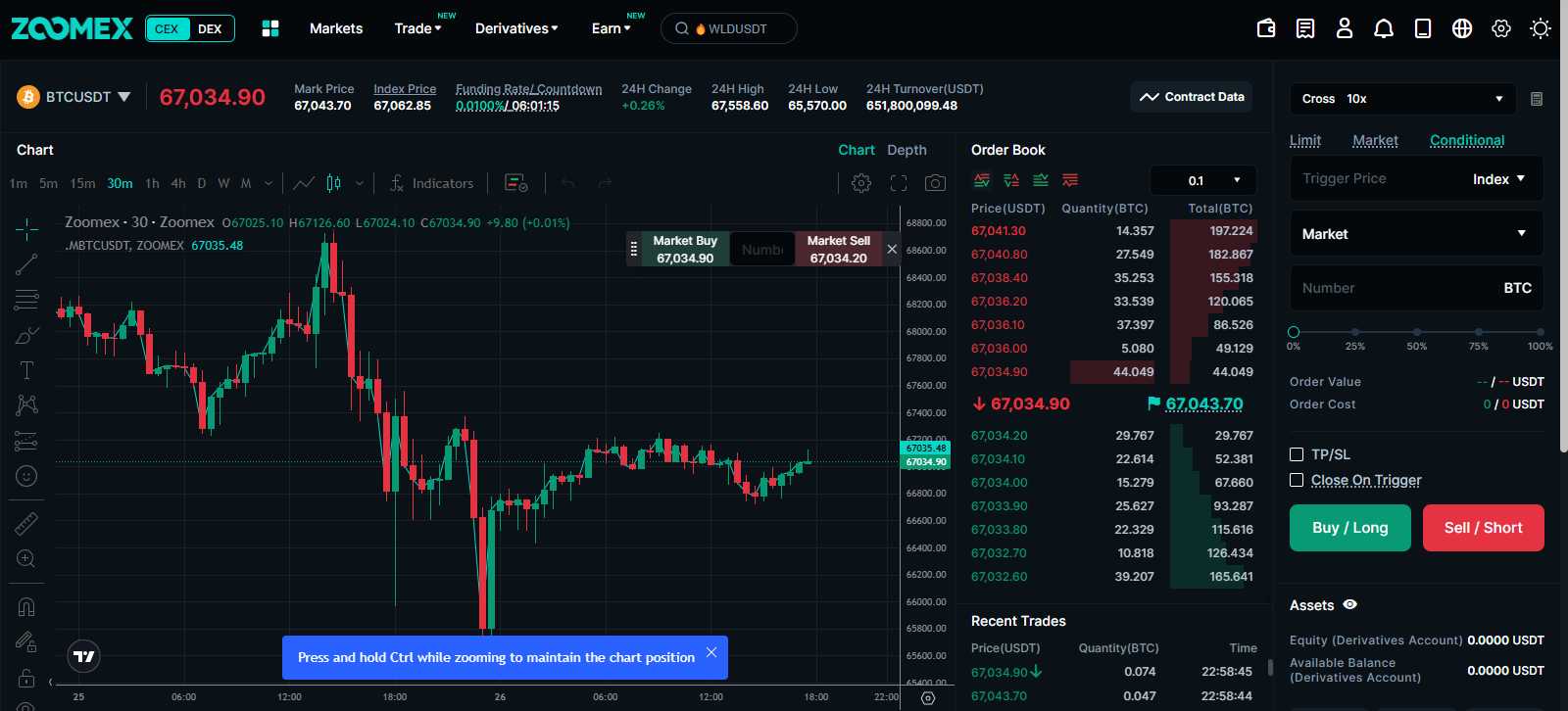Viewport: 1568px width, 711px height.
Task: Switch to DEX mode
Action: point(210,28)
